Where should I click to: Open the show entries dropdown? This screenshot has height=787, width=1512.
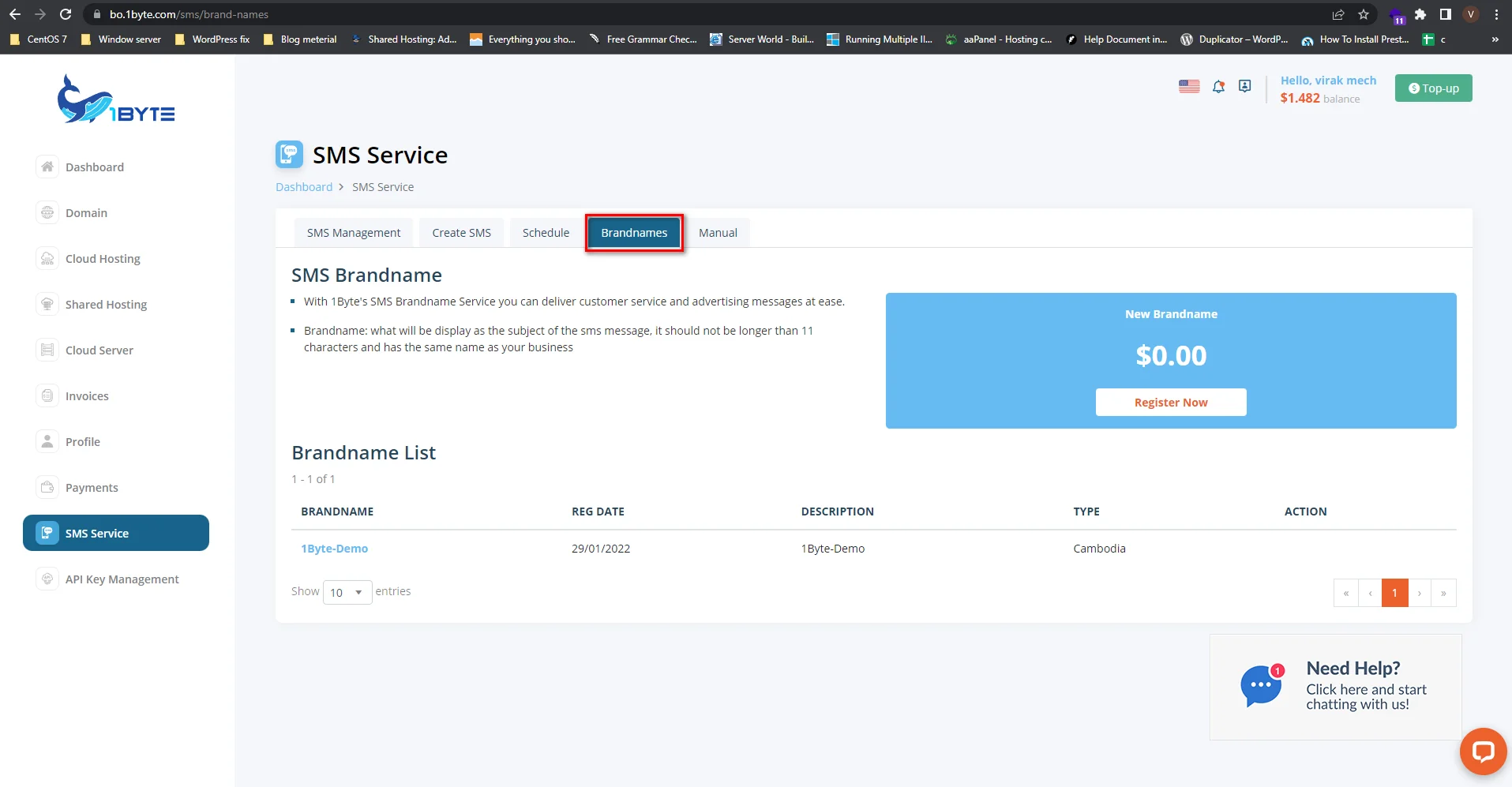(347, 592)
